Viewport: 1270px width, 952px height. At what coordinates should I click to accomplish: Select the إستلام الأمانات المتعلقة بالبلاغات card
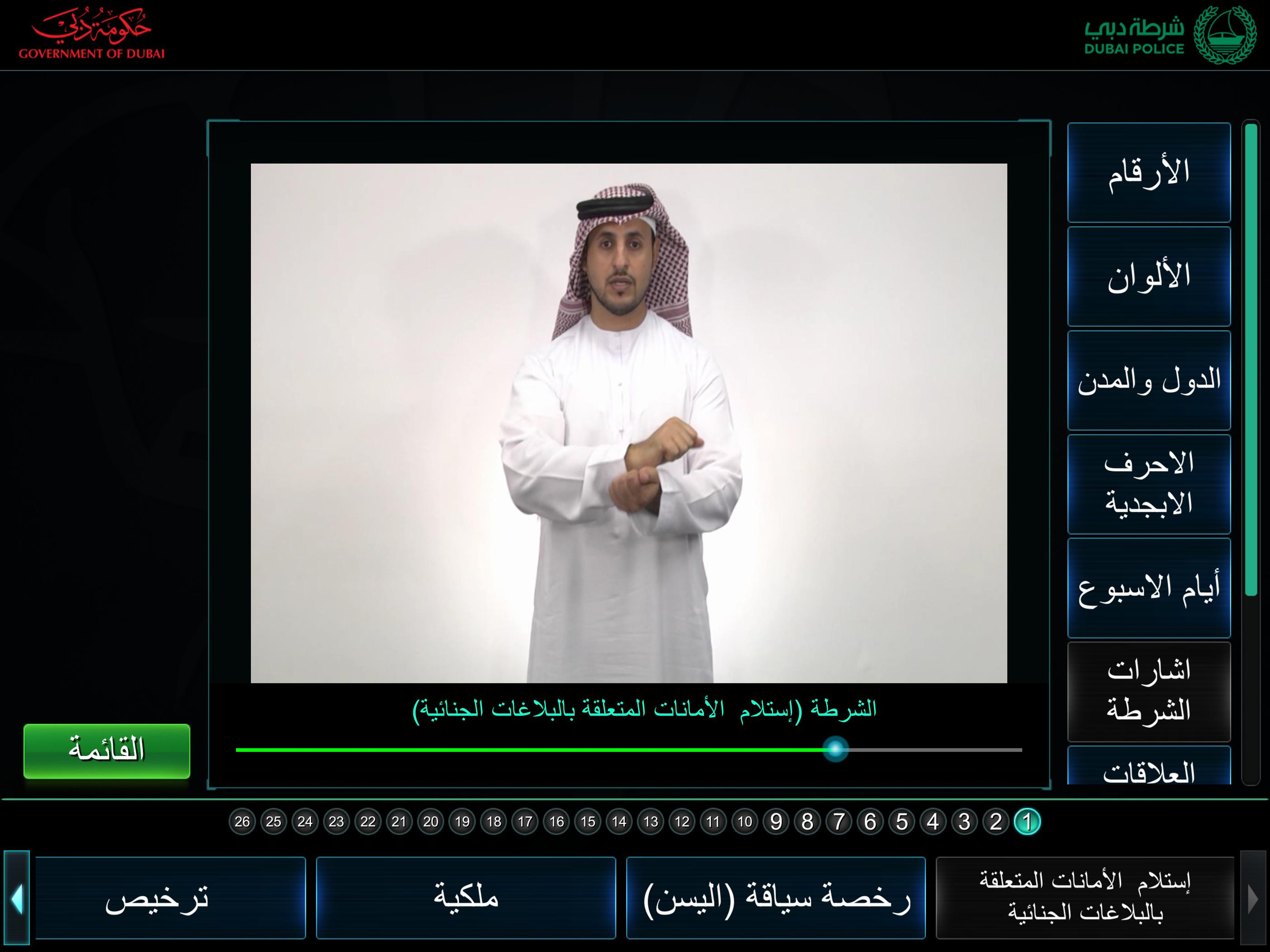pyautogui.click(x=1085, y=898)
